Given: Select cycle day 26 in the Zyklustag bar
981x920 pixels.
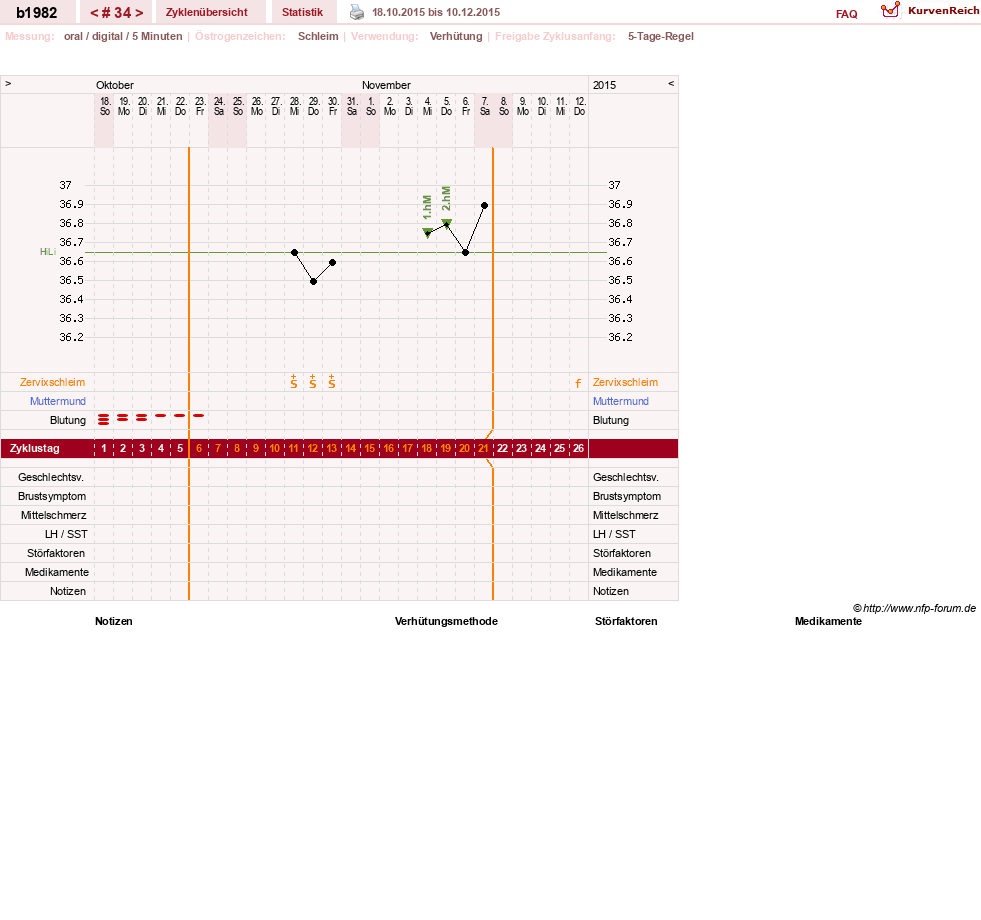Looking at the screenshot, I should [578, 449].
